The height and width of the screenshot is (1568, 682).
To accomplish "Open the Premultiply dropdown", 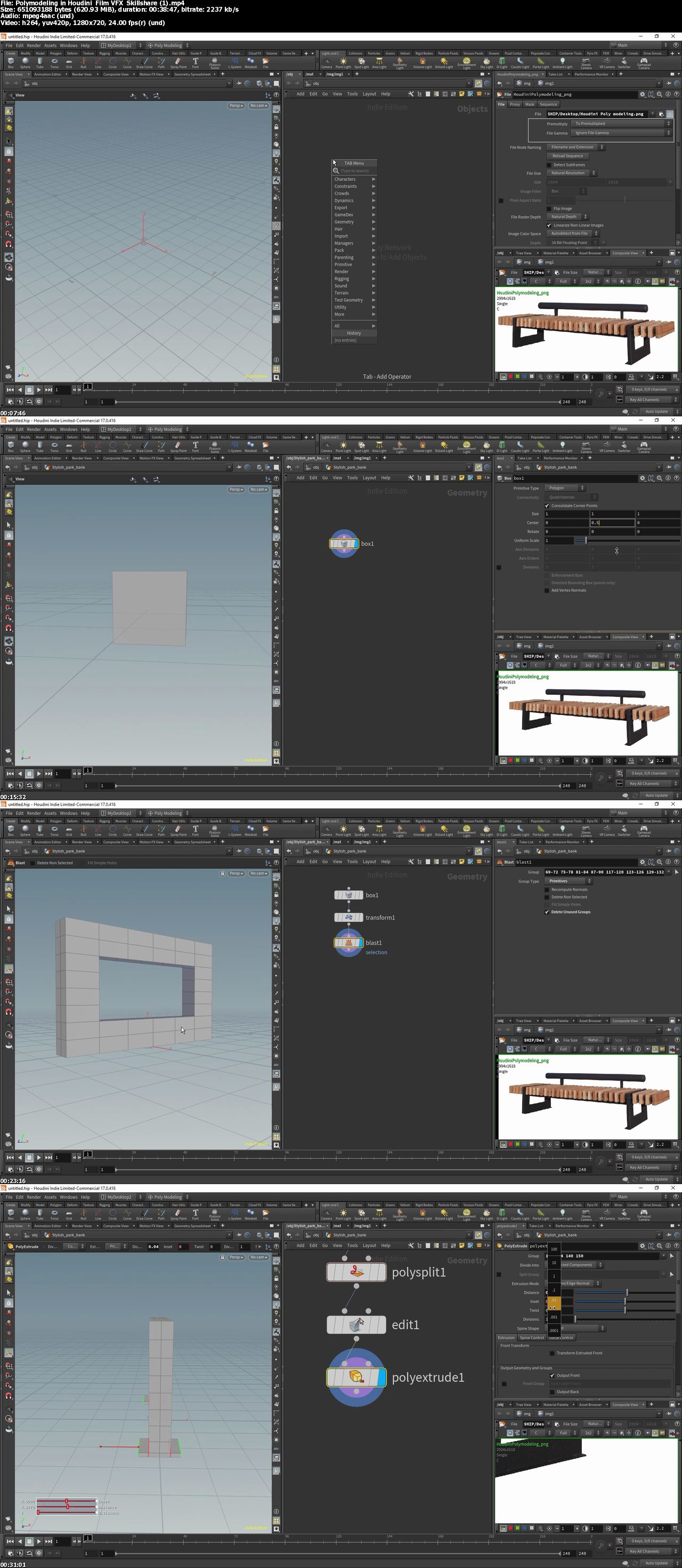I will pyautogui.click(x=621, y=124).
